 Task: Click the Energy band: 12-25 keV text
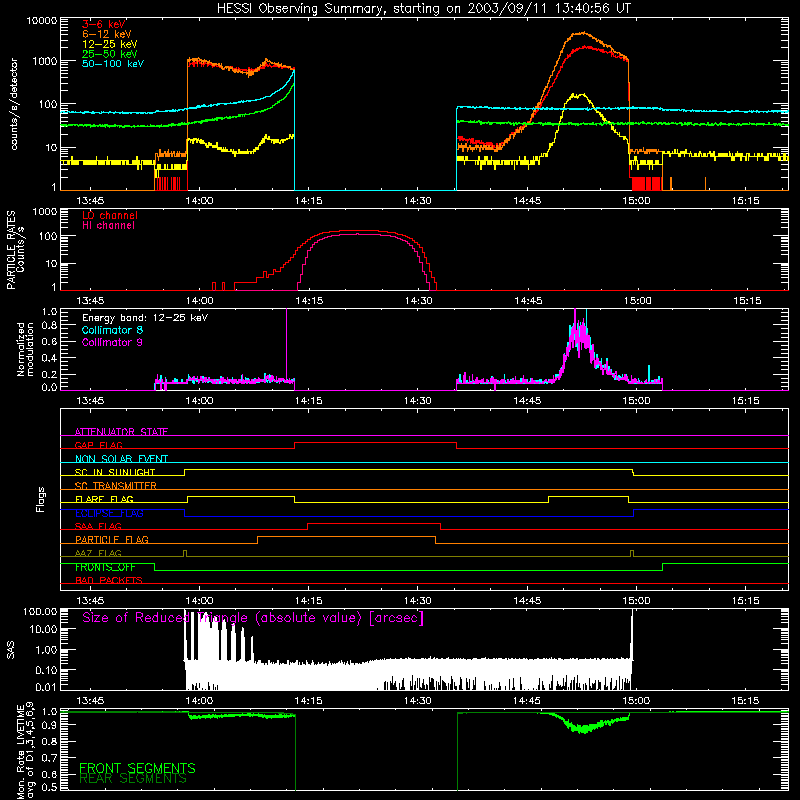pos(145,318)
